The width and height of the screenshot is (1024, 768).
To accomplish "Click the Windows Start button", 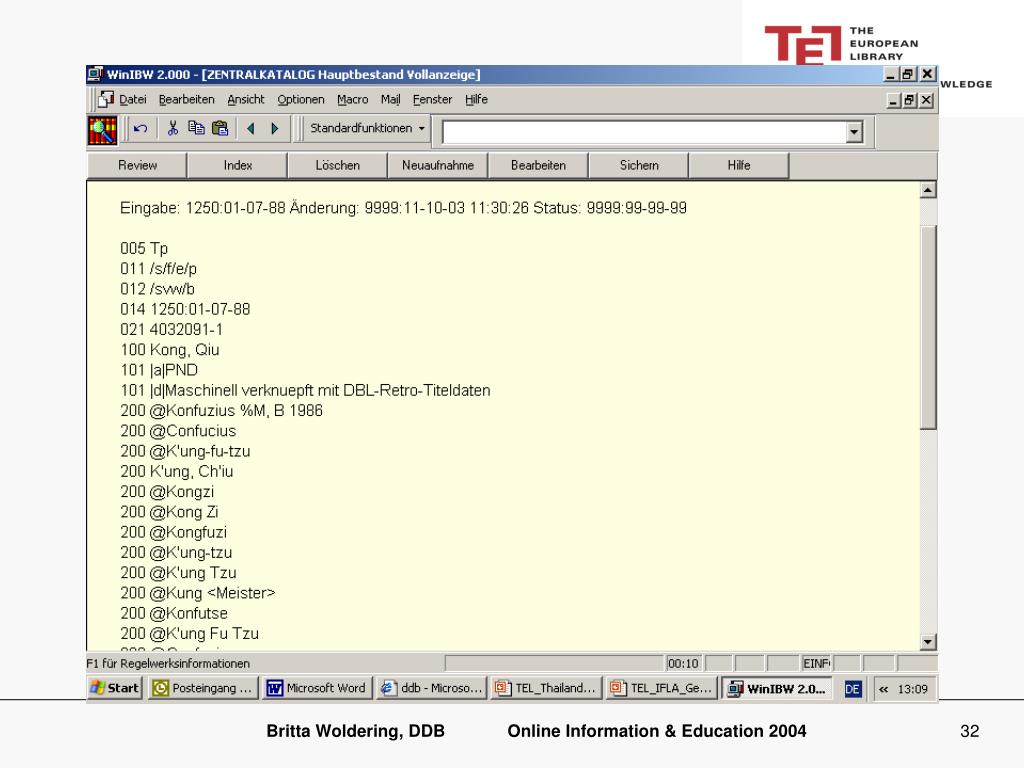I will [115, 688].
